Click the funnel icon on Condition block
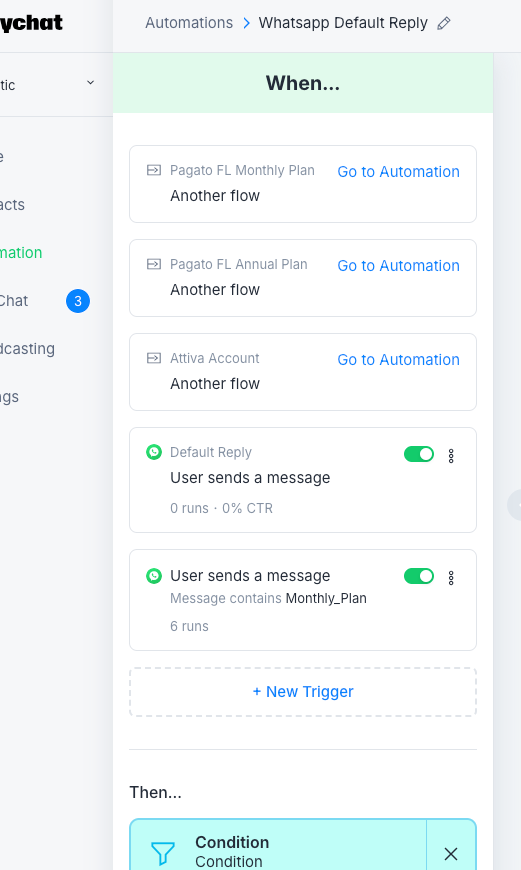This screenshot has height=870, width=521. [x=163, y=853]
